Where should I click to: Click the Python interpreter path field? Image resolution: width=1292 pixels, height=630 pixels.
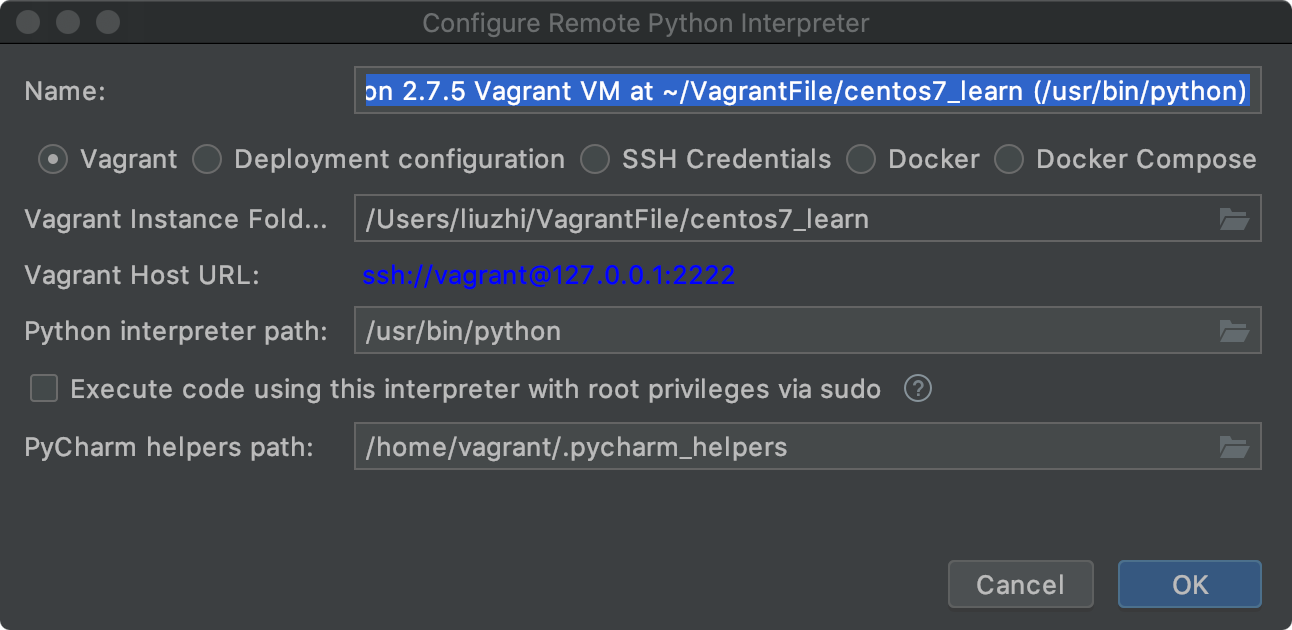point(780,331)
